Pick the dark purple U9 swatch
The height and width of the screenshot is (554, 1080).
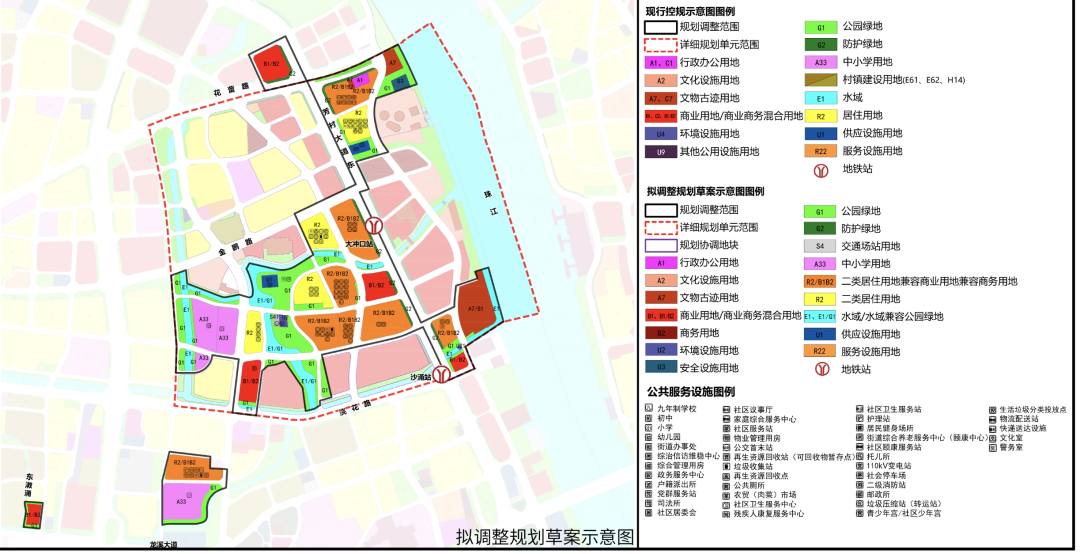660,152
